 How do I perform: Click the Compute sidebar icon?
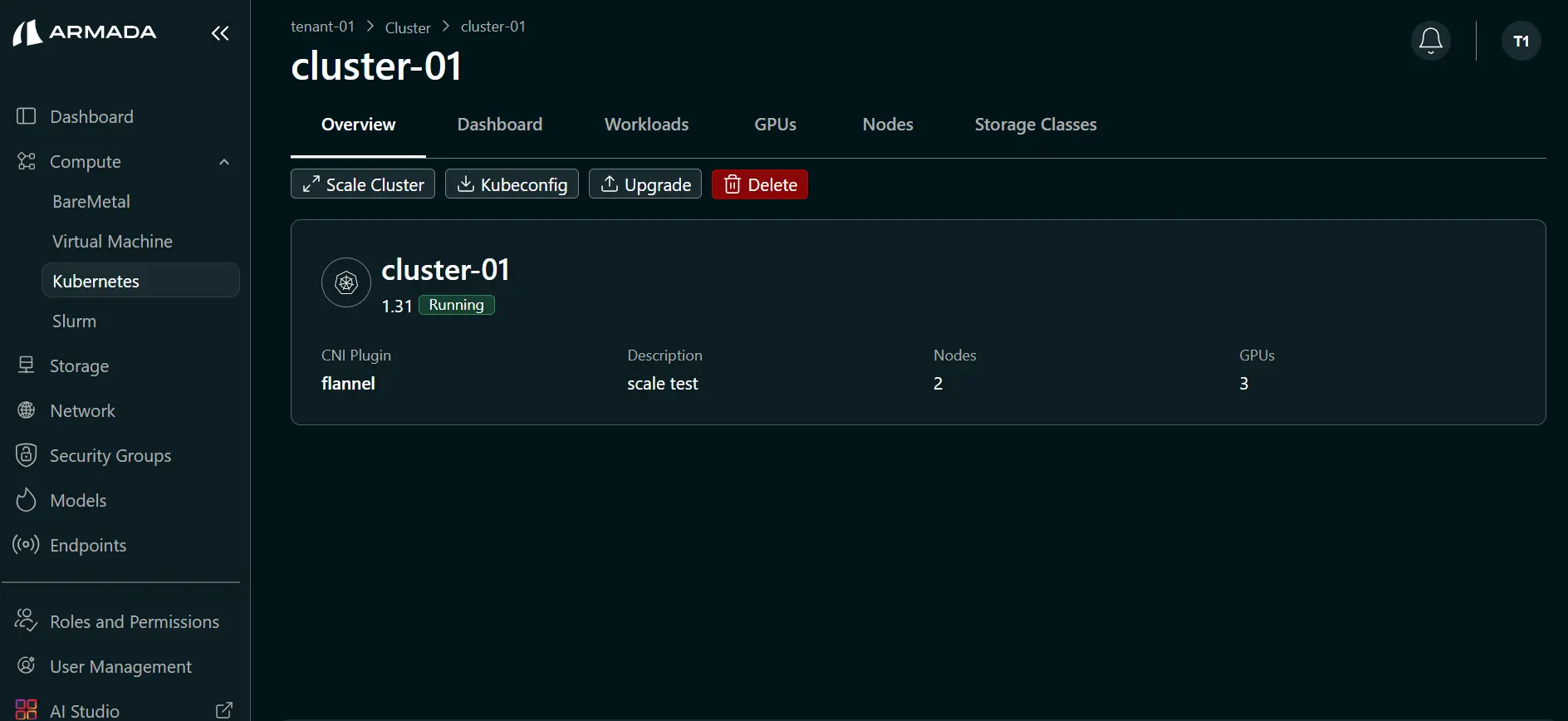(27, 161)
